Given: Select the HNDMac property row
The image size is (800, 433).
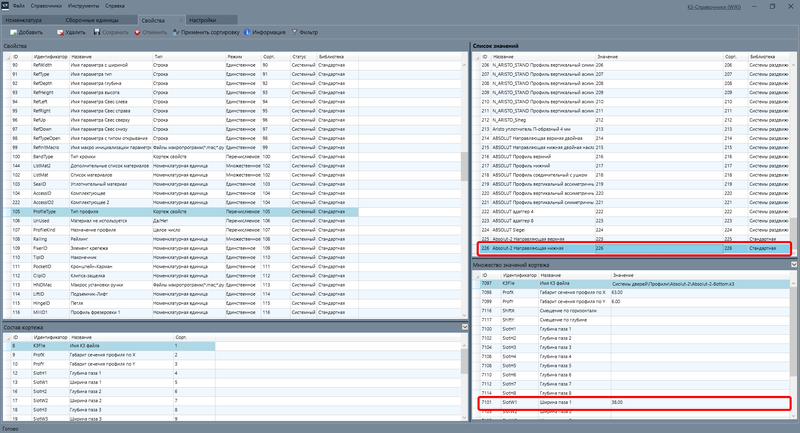Looking at the screenshot, I should point(181,285).
